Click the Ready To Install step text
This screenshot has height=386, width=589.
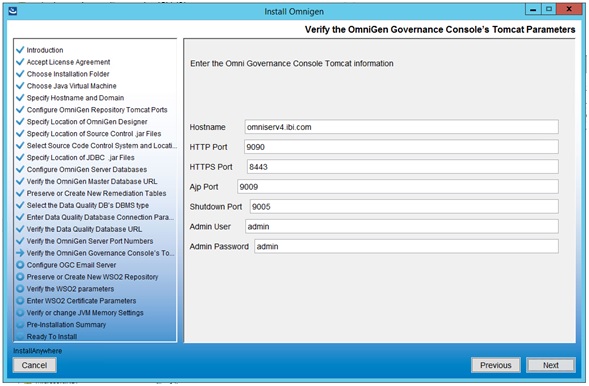52,336
